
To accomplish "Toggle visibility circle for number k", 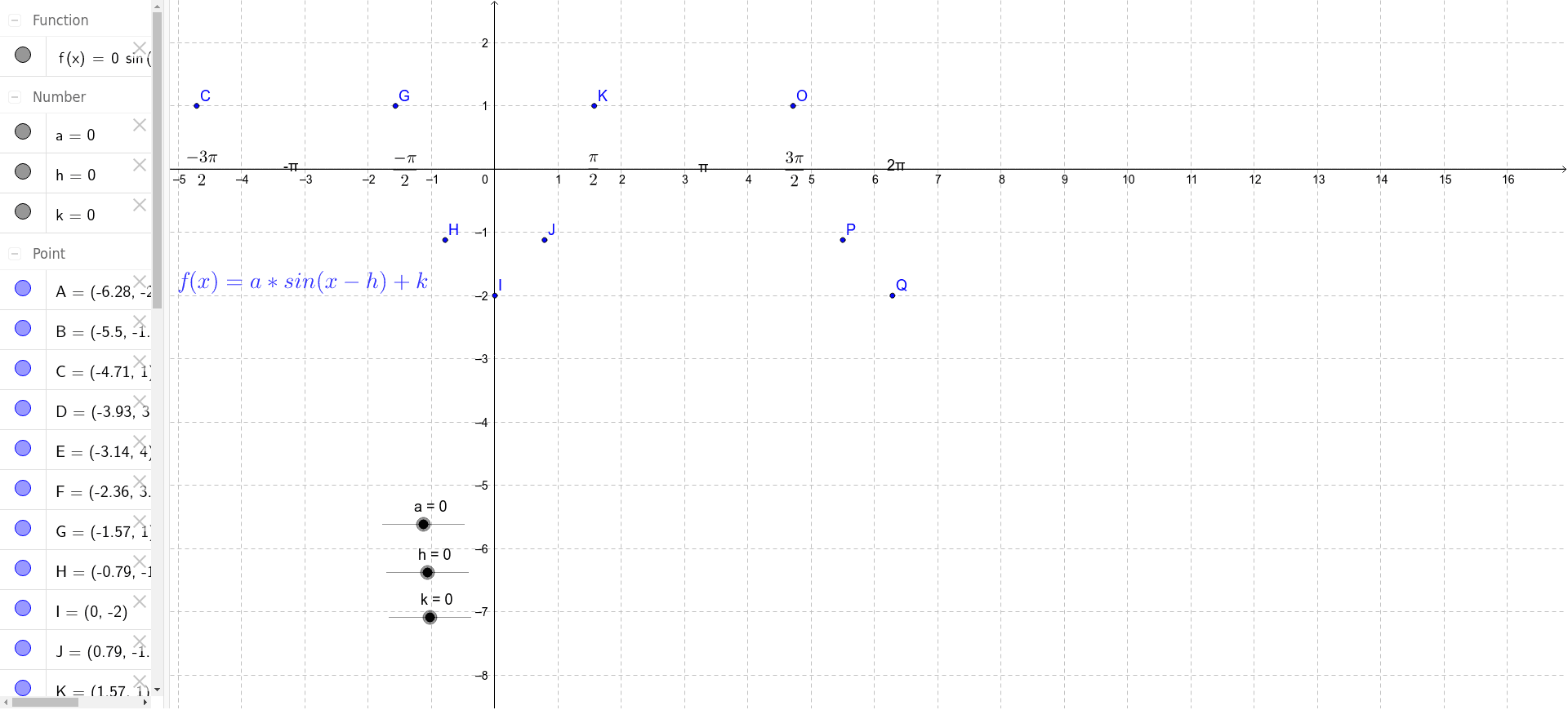I will click(23, 211).
